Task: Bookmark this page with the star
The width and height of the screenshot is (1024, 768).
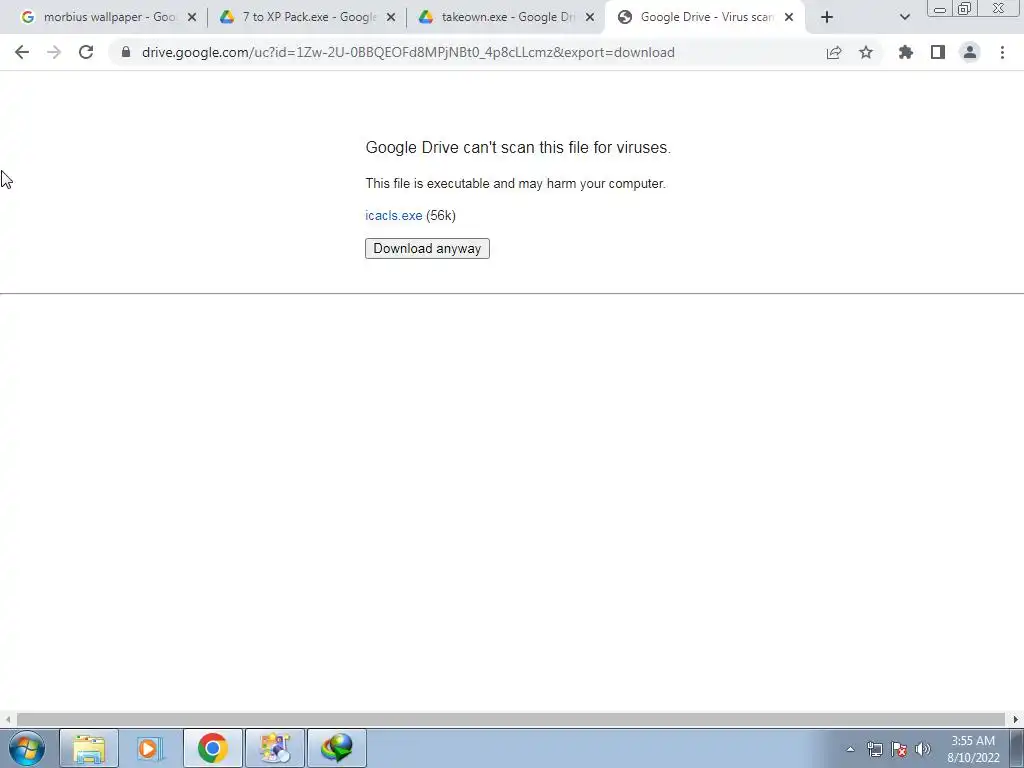Action: coord(866,52)
